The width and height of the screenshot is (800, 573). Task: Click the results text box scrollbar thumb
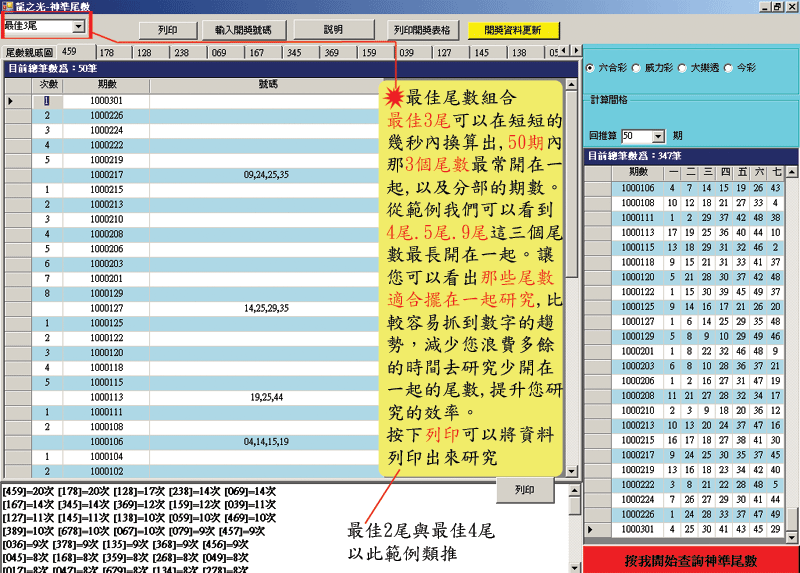[574, 506]
